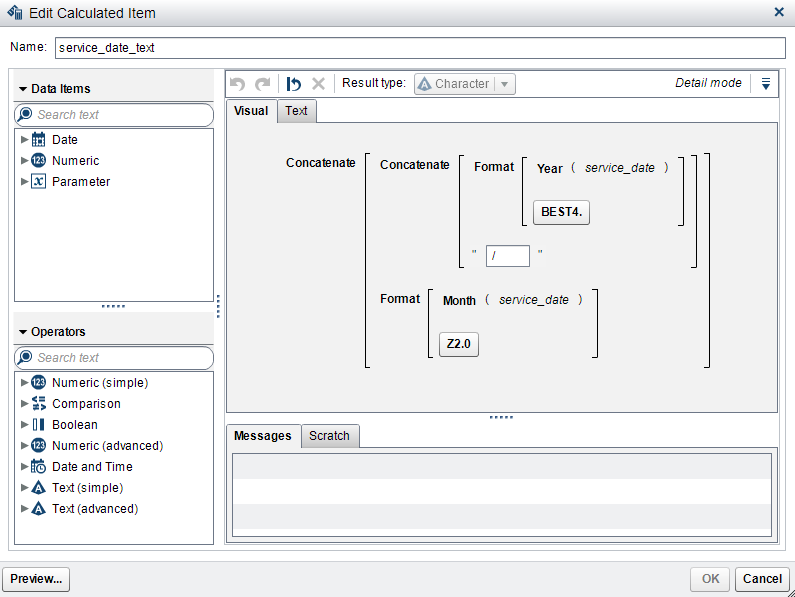This screenshot has height=597, width=795.
Task: Switch to the Text tab
Action: pos(297,111)
